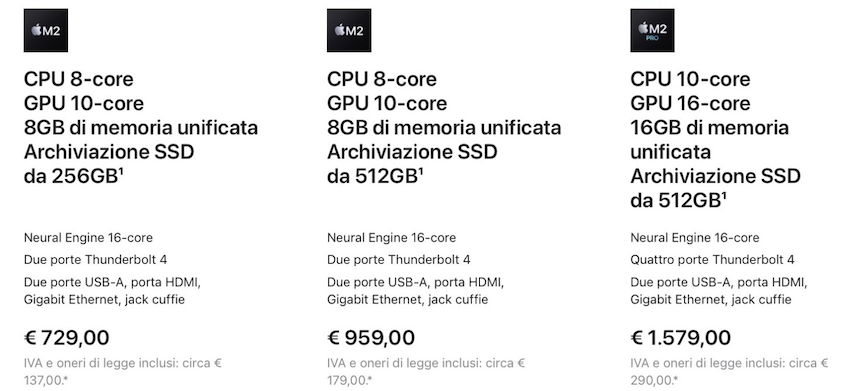This screenshot has width=850, height=391.
Task: Select the CPU 10-core GPU 16-core heading
Action: pos(715,139)
